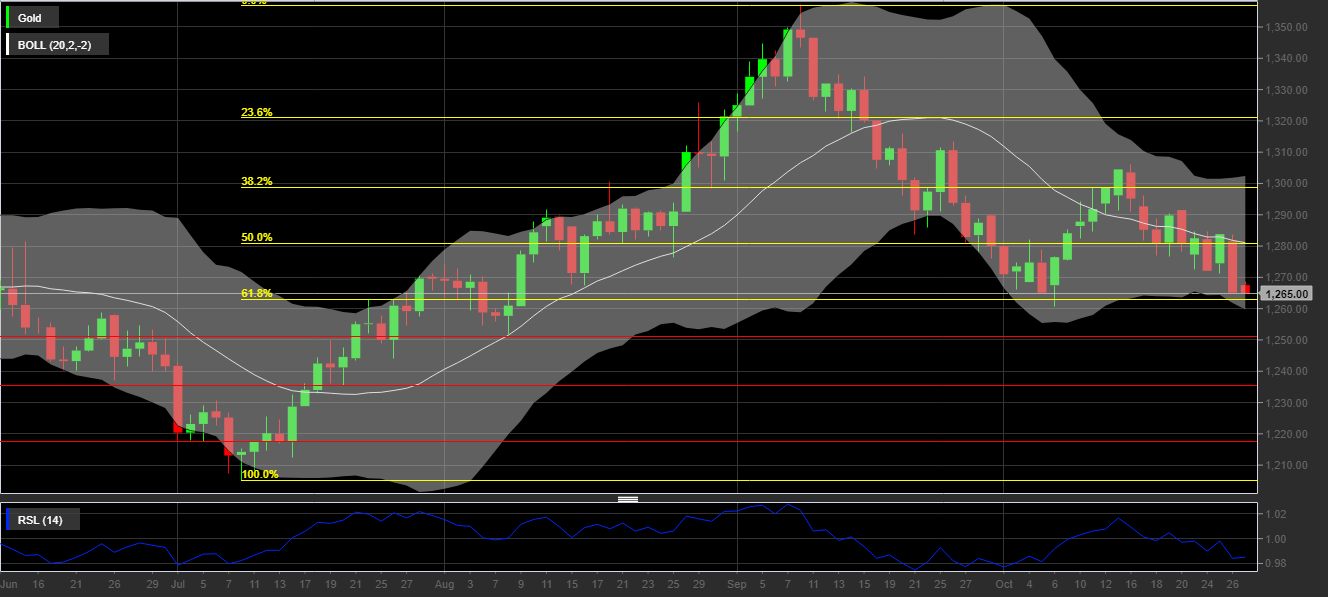1328x597 pixels.
Task: Click the Aug label on date axis
Action: pyautogui.click(x=445, y=584)
